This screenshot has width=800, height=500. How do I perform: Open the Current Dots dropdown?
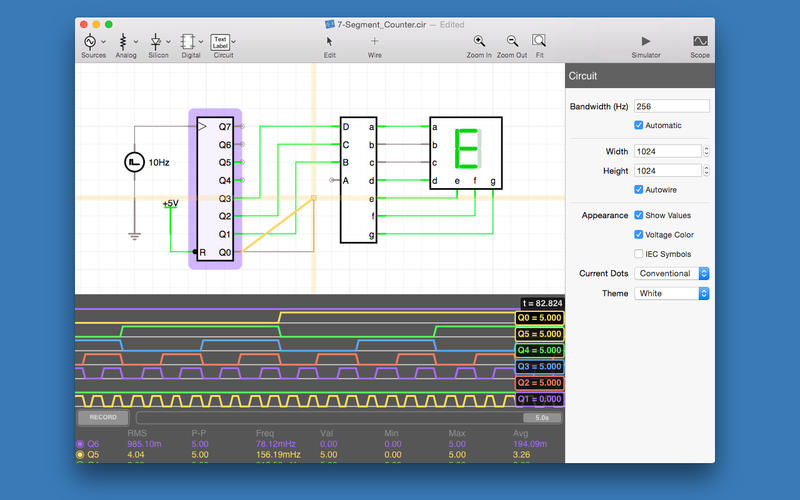(672, 273)
